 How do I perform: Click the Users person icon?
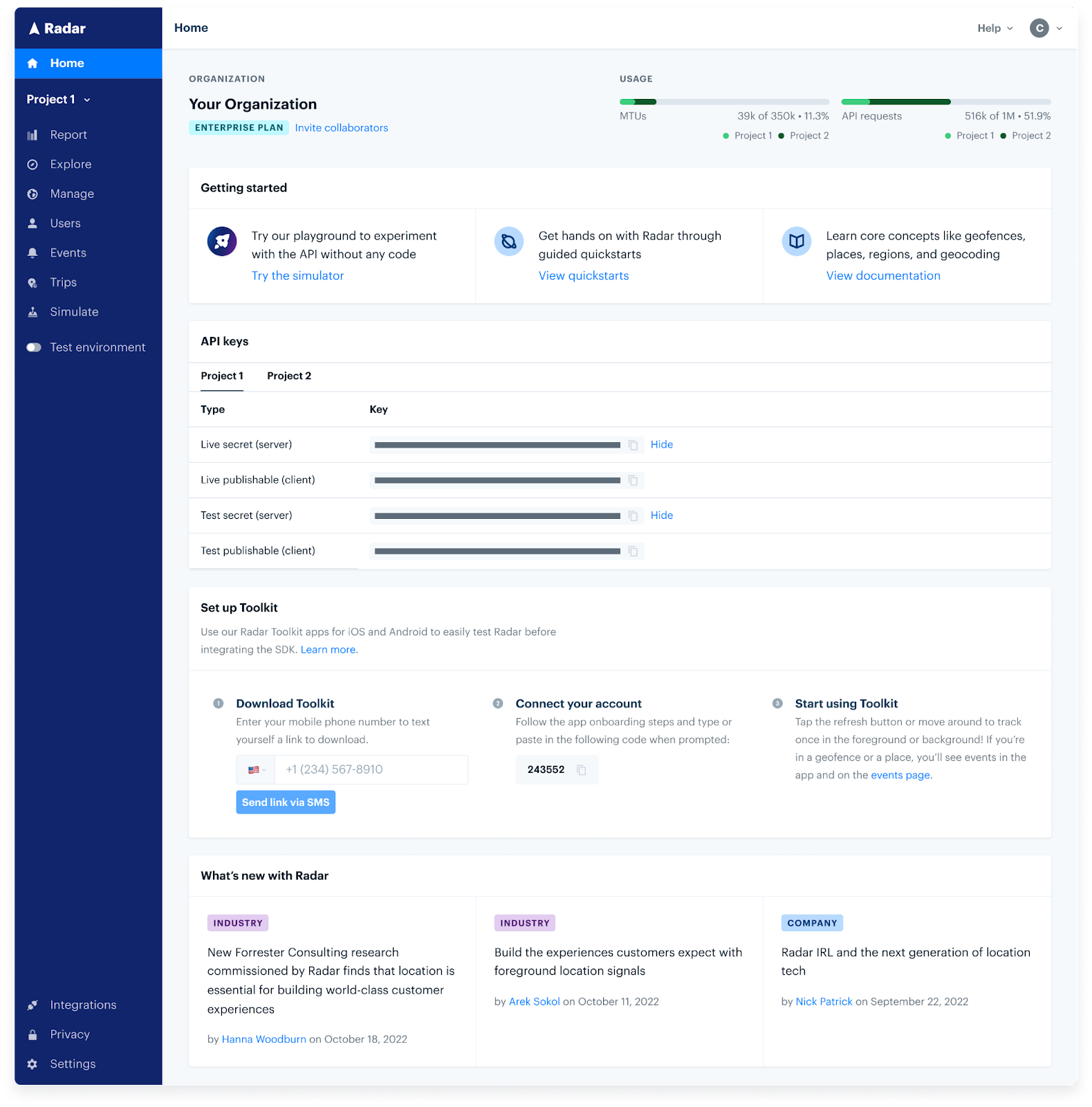click(x=33, y=223)
